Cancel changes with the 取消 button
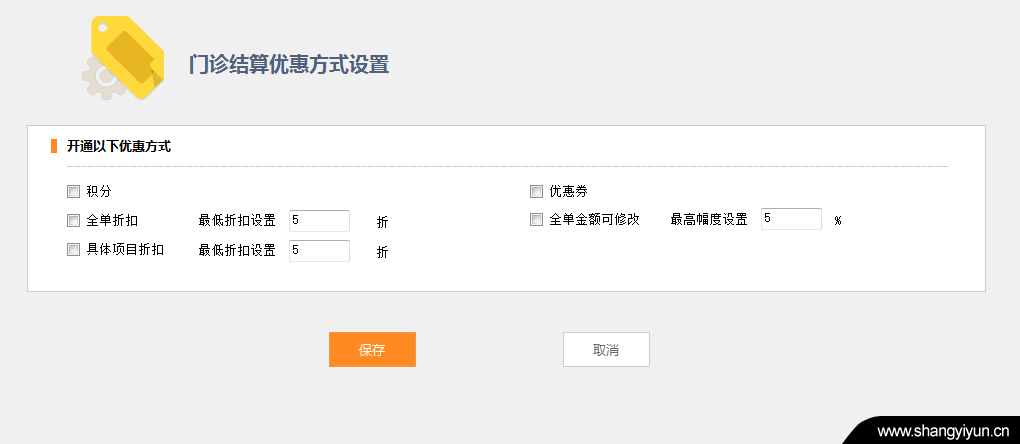This screenshot has height=444, width=1020. (606, 350)
